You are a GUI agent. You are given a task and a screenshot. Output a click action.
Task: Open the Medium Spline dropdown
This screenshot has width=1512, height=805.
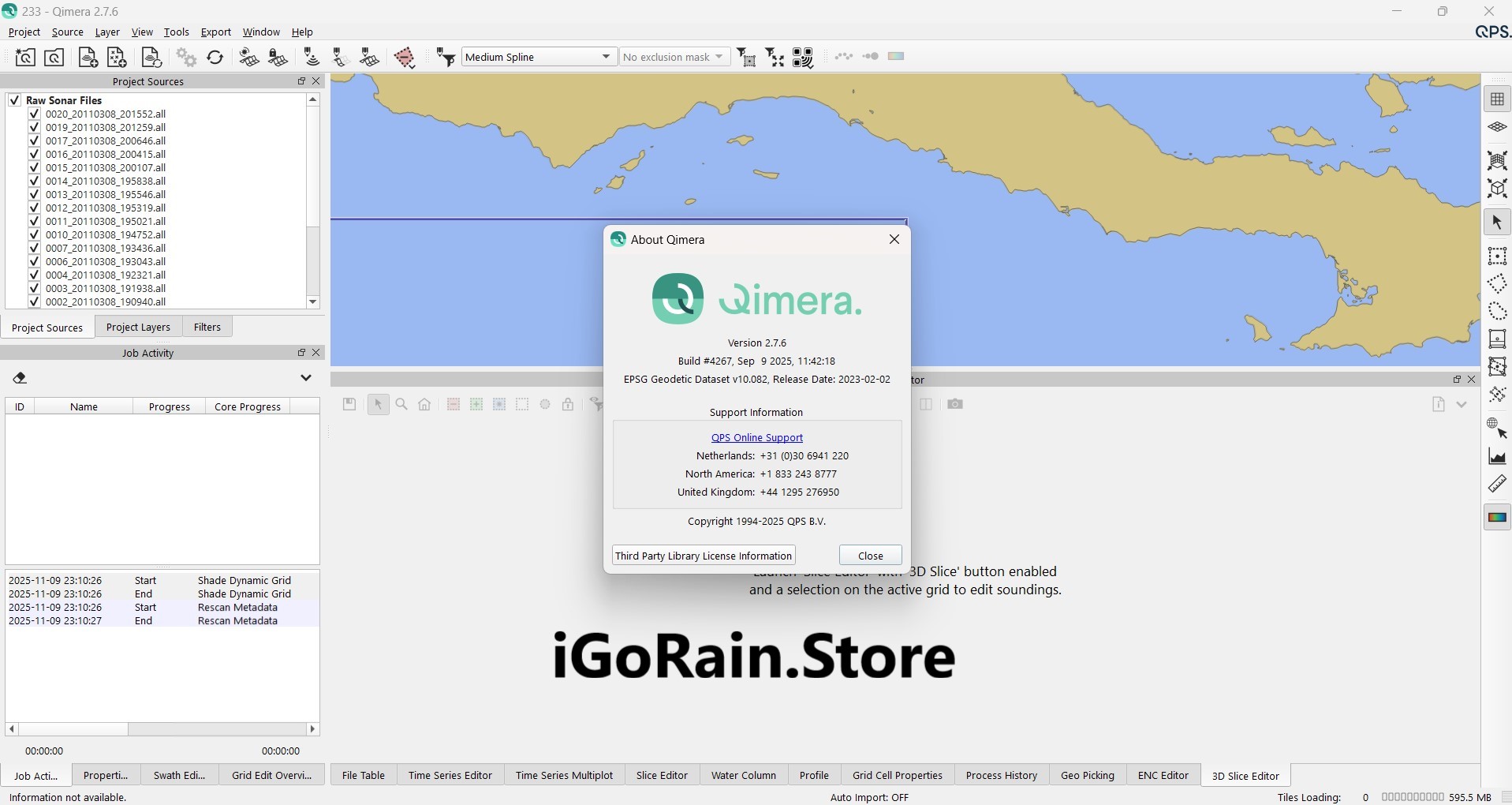[606, 56]
